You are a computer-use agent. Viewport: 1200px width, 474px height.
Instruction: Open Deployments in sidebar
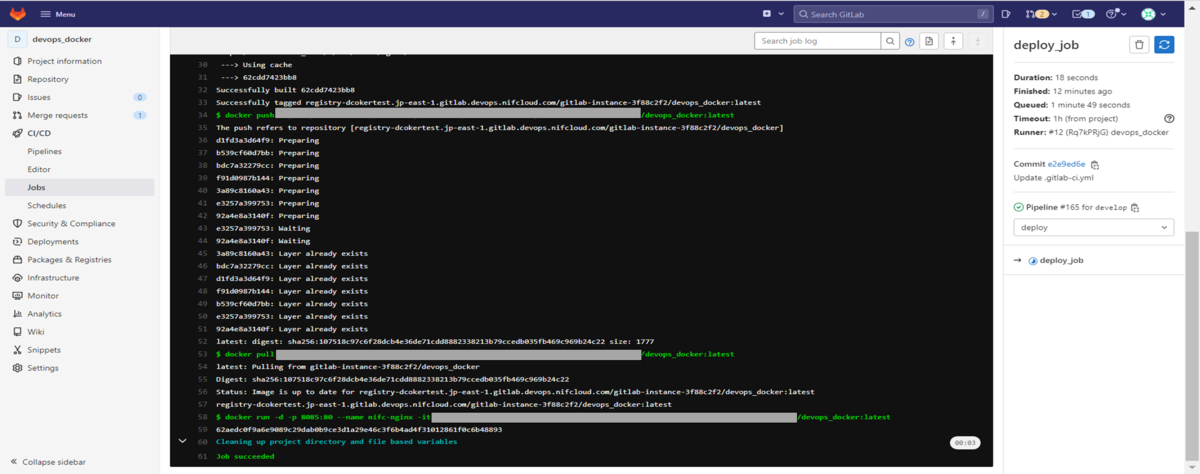pyautogui.click(x=80, y=241)
